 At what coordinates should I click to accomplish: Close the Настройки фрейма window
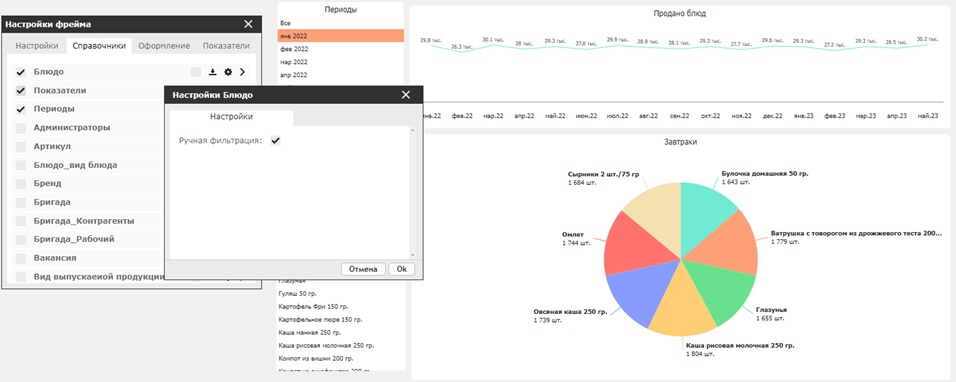[x=248, y=24]
